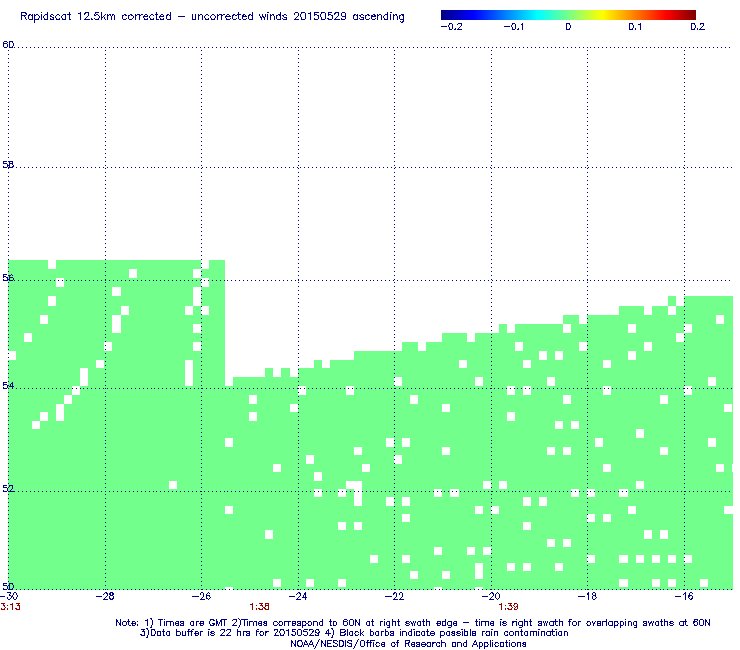
Task: Click the plot title 'Rapidscat 12.5km corrected - uncorrected winds'
Action: click(212, 17)
